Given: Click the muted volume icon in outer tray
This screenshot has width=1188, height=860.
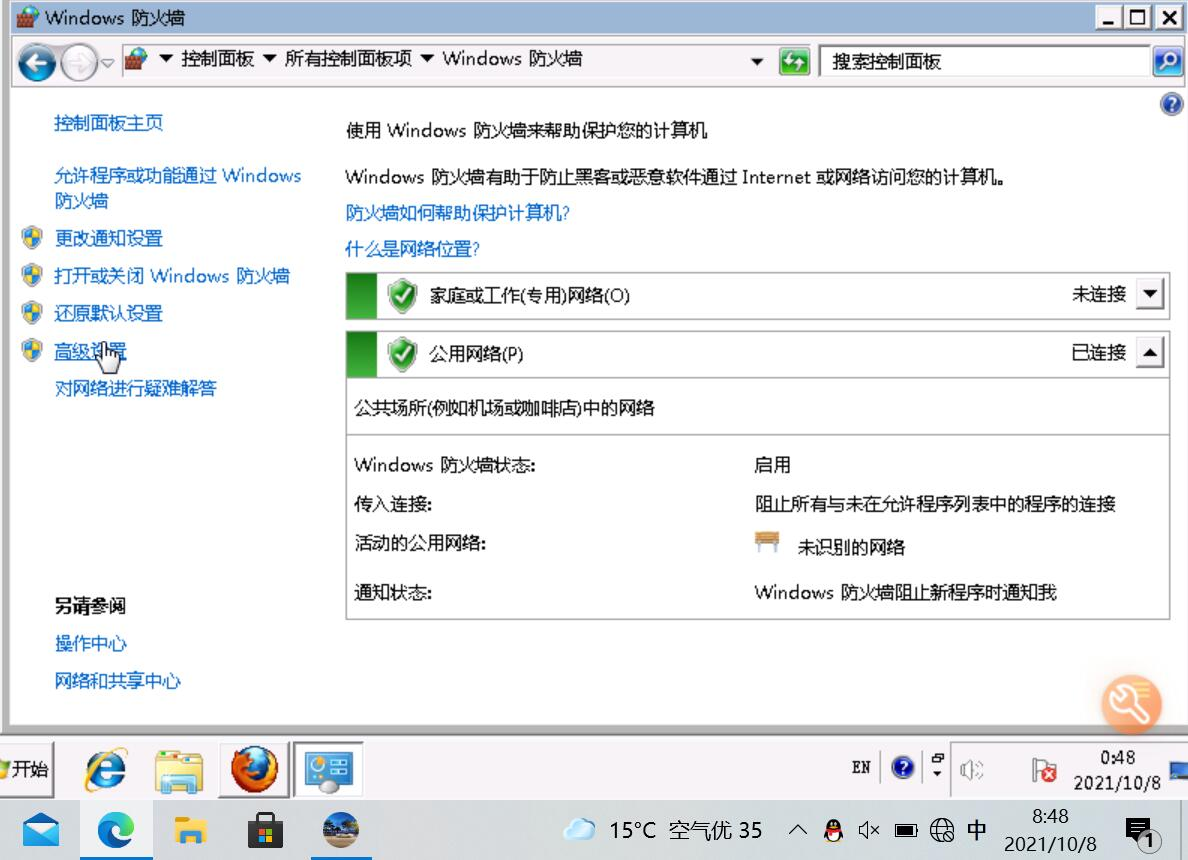Looking at the screenshot, I should [868, 830].
